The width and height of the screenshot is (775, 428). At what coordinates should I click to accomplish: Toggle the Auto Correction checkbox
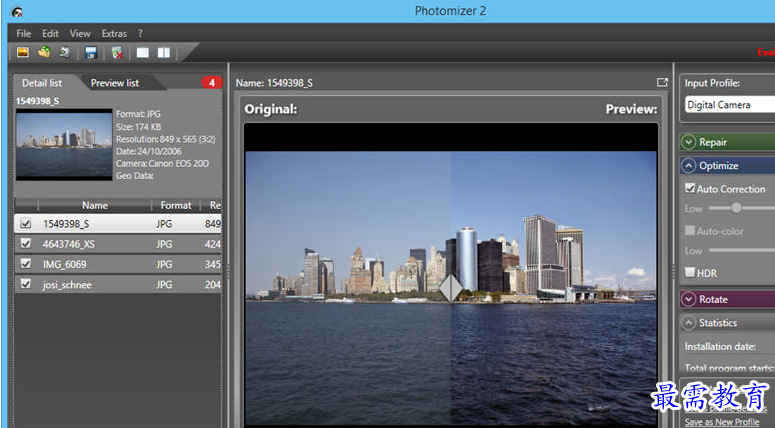click(x=690, y=188)
